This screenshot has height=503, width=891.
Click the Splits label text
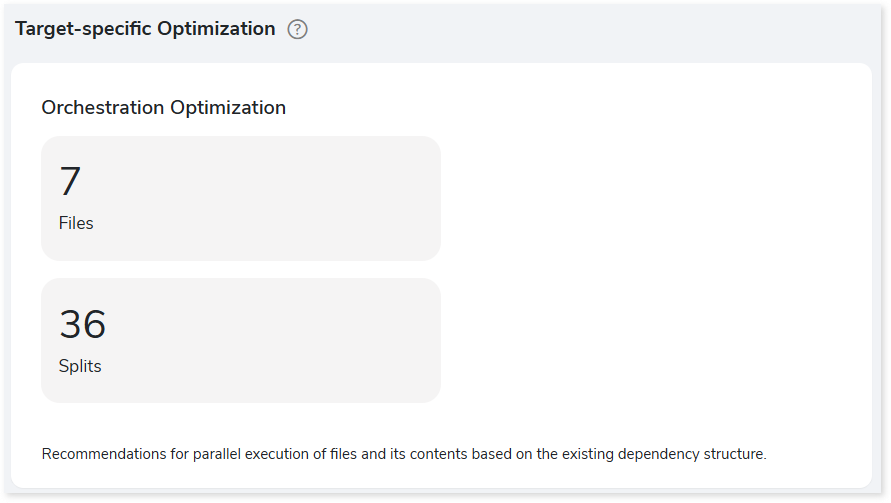point(80,366)
